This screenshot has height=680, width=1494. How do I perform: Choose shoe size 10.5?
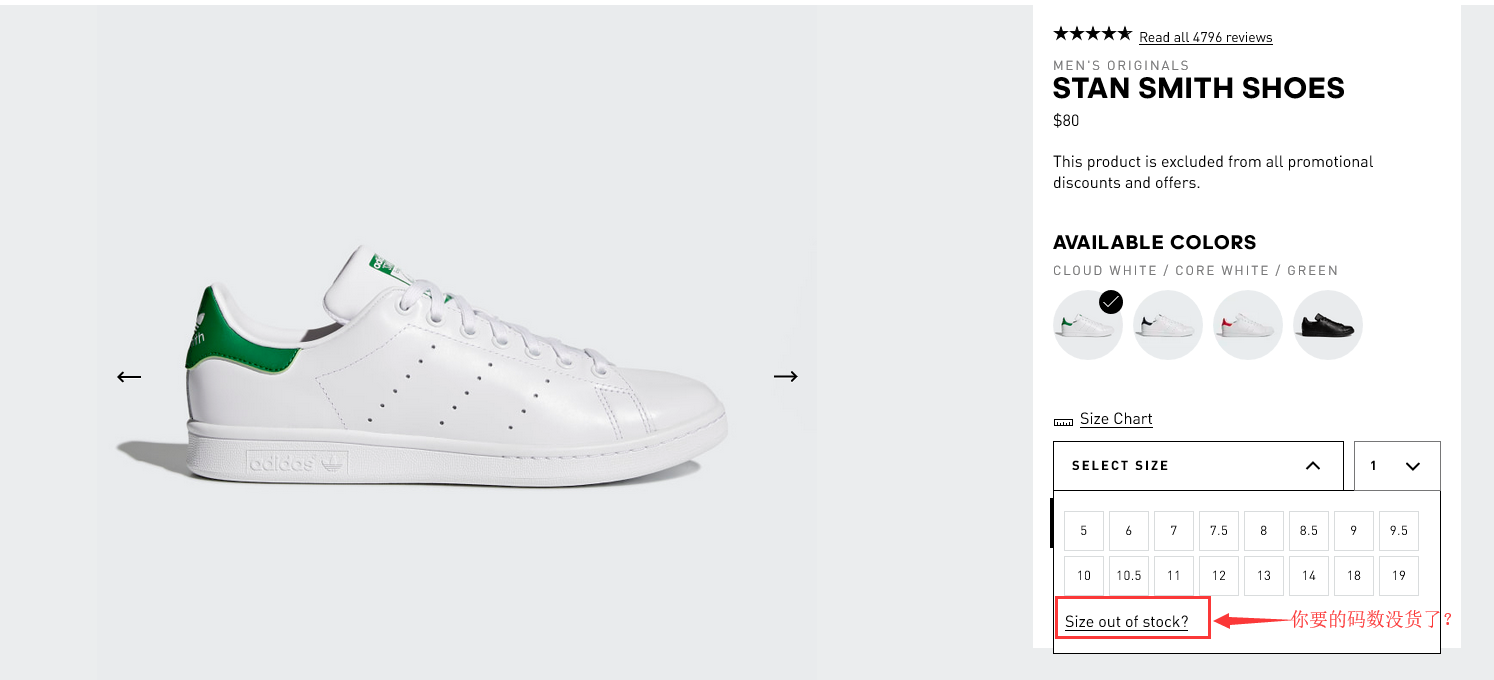pos(1129,576)
